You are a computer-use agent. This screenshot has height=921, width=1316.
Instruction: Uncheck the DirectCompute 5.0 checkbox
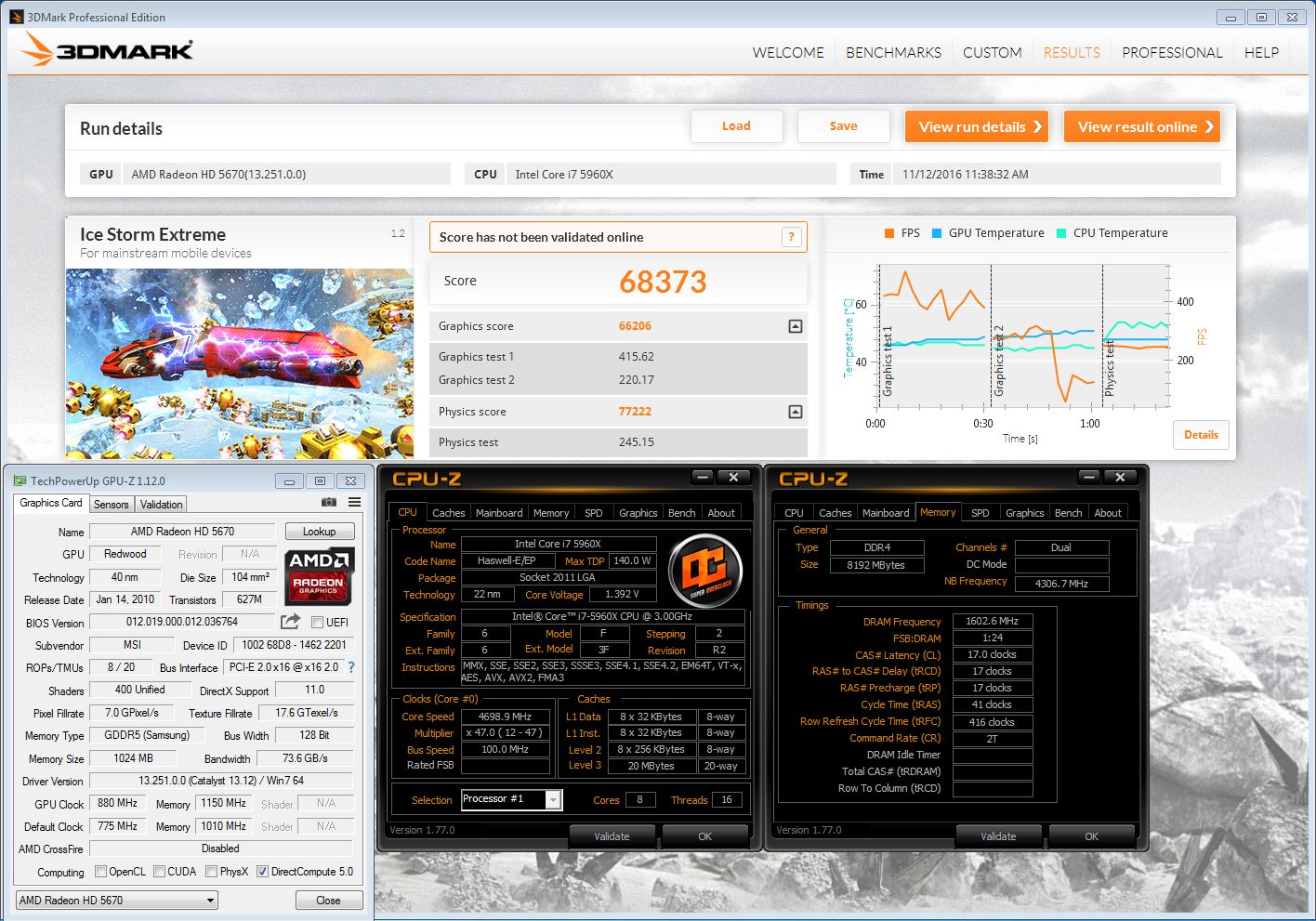click(x=262, y=872)
